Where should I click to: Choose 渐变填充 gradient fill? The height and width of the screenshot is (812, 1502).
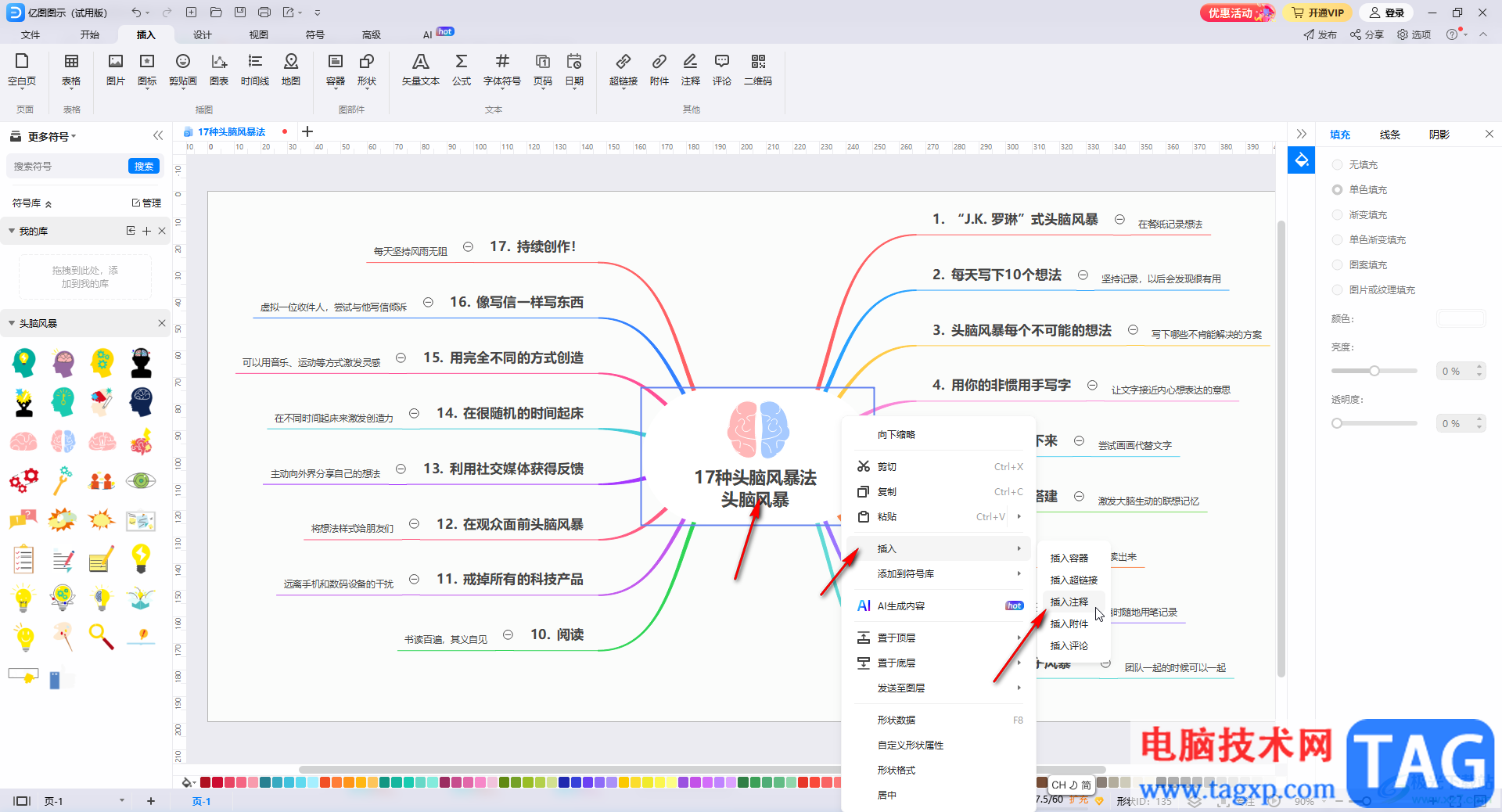pyautogui.click(x=1360, y=215)
